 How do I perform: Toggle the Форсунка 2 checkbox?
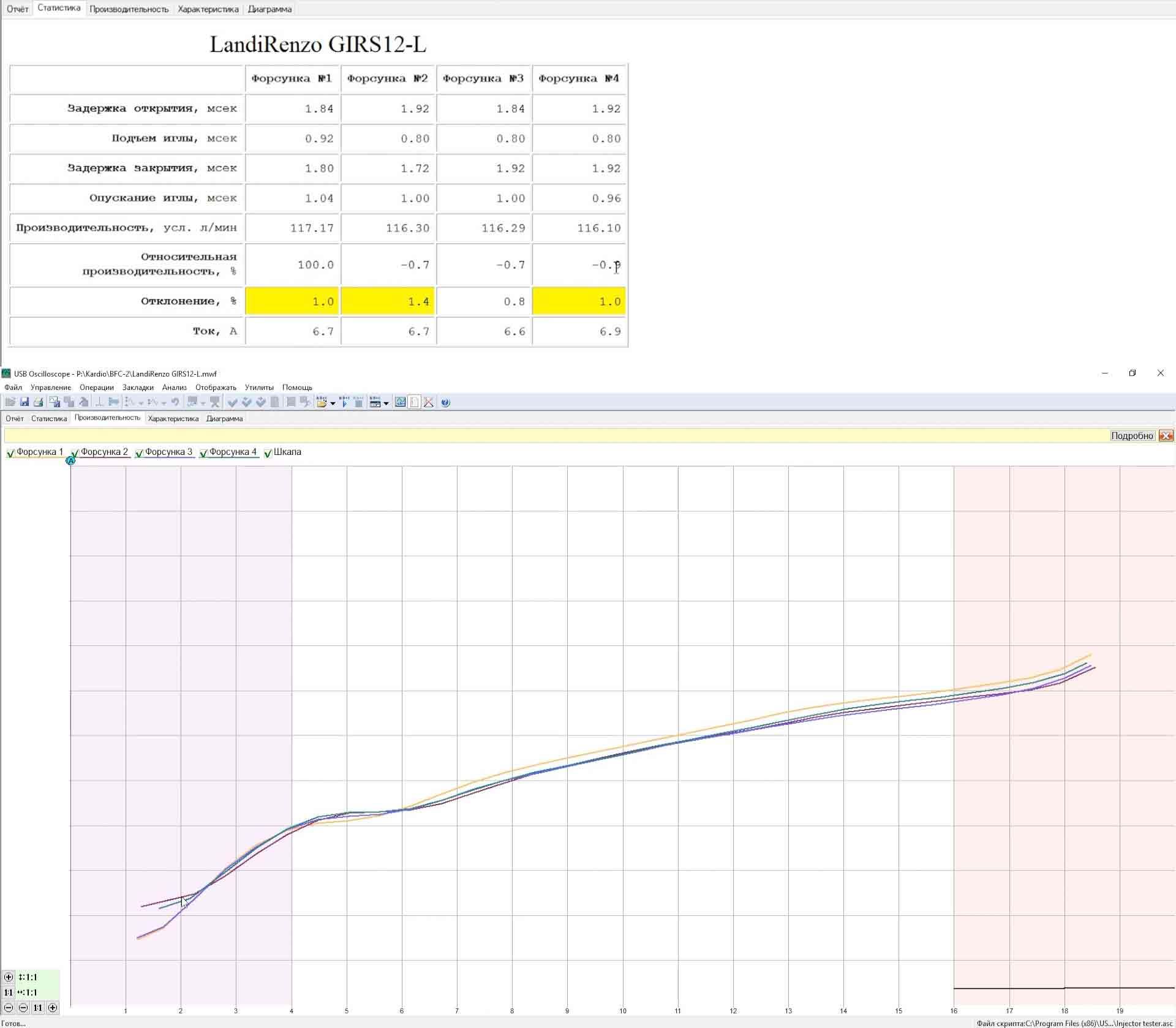tap(75, 453)
